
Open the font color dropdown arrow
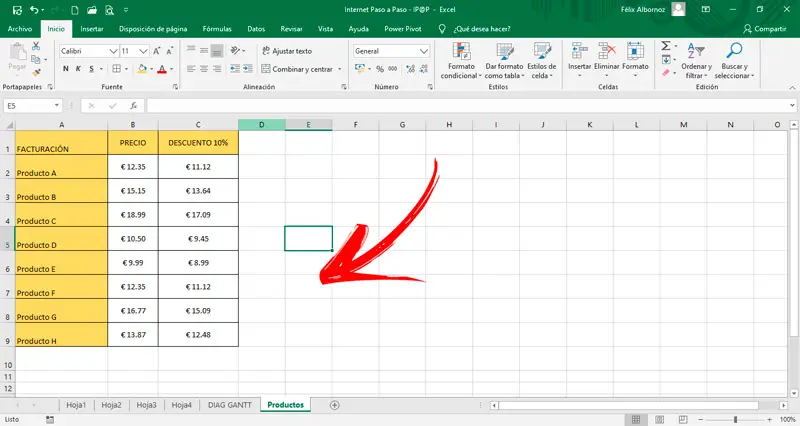tap(171, 69)
